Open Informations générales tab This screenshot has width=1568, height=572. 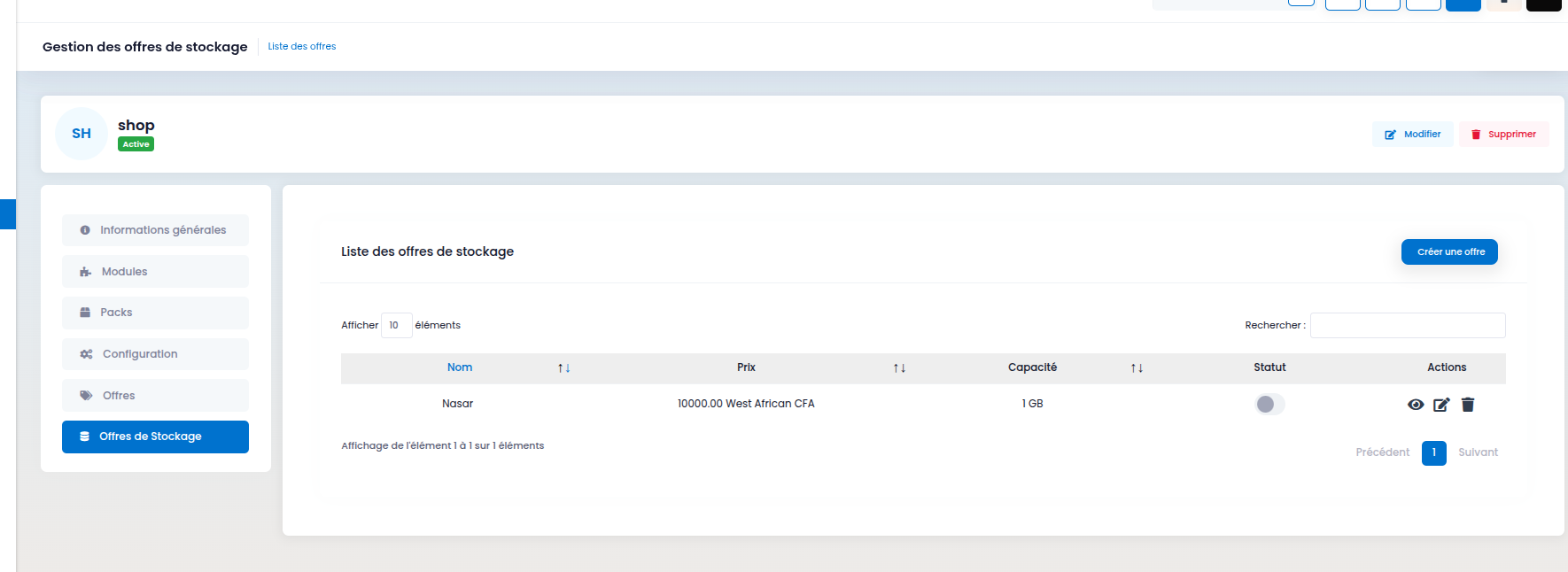(155, 230)
